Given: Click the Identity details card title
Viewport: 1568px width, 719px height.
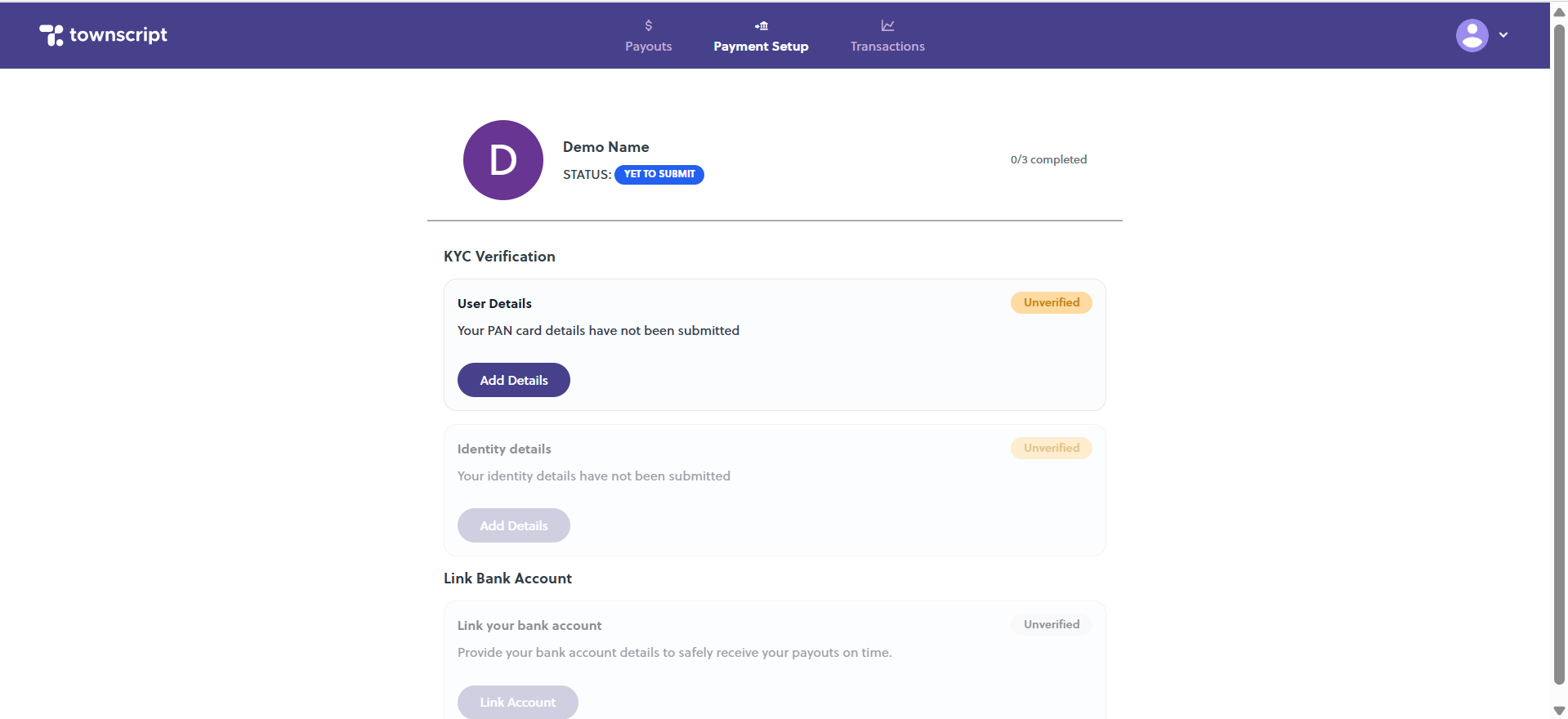Looking at the screenshot, I should tap(504, 449).
